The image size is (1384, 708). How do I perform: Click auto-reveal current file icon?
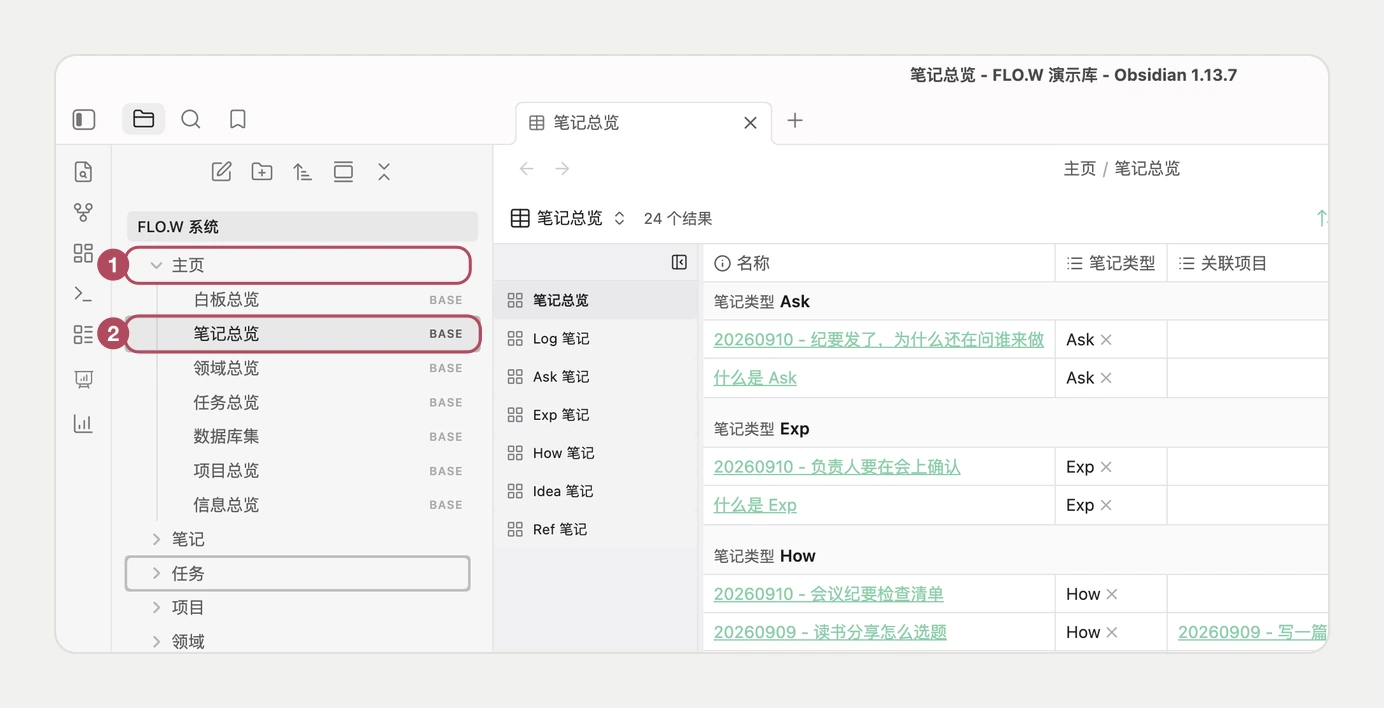click(343, 172)
